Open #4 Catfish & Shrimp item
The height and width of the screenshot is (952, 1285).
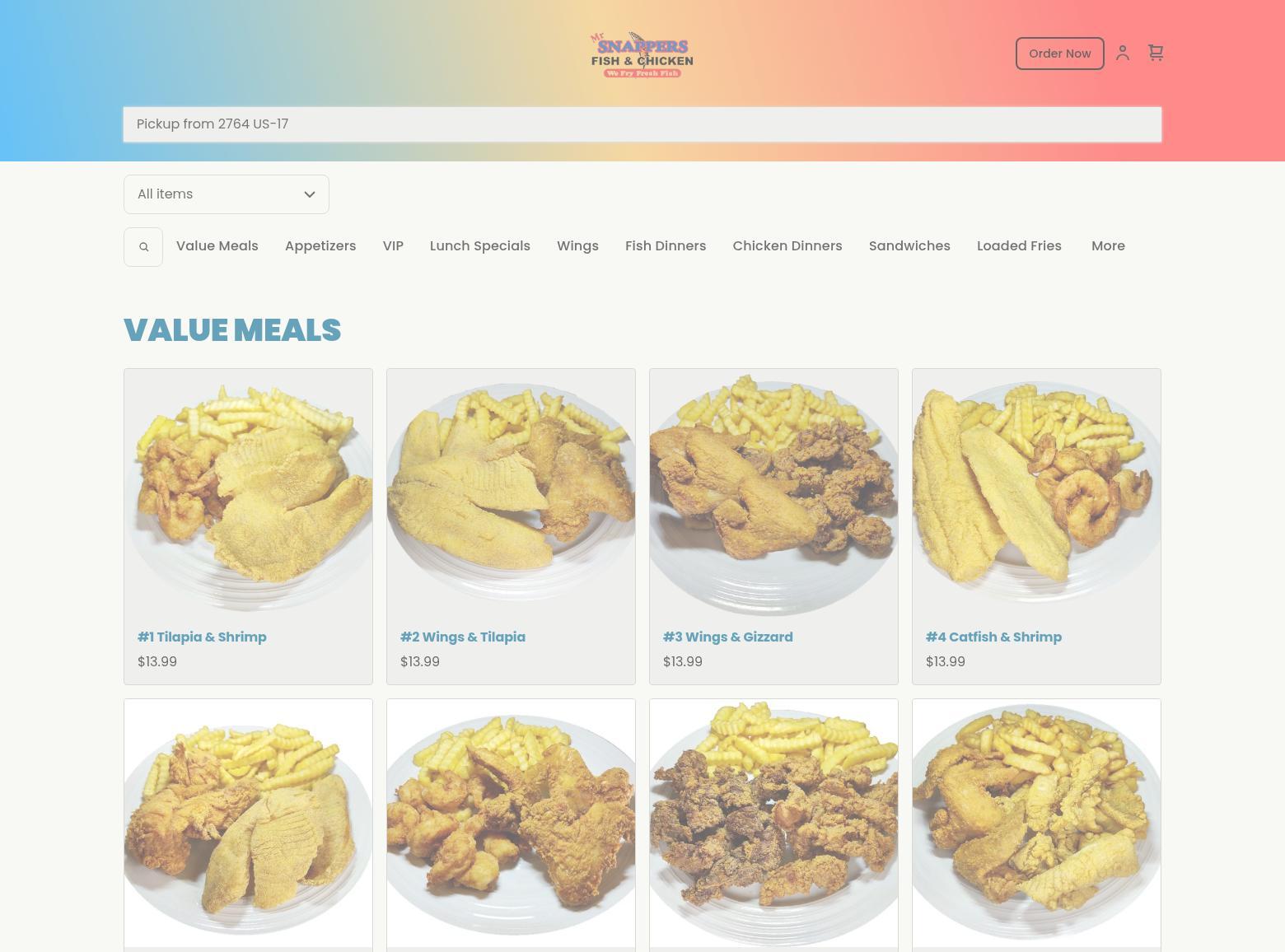pyautogui.click(x=993, y=637)
